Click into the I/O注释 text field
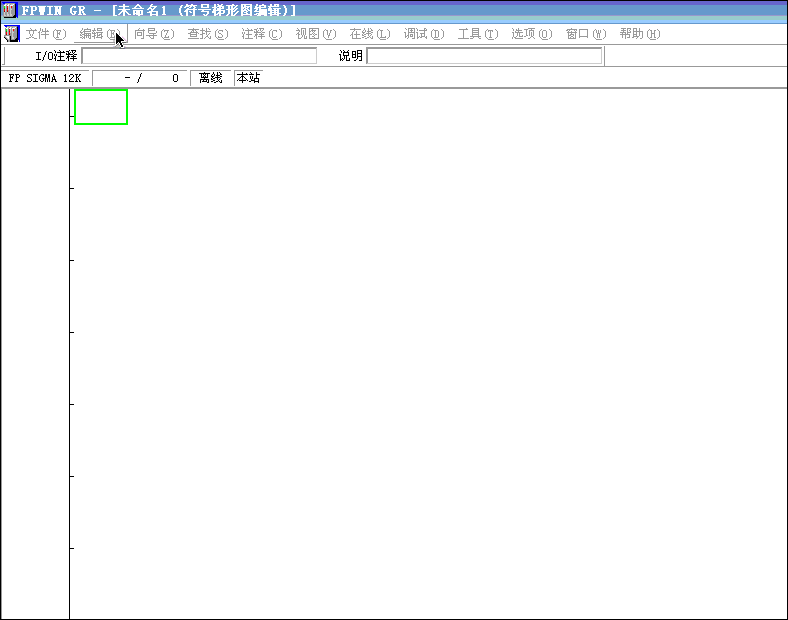 coord(199,56)
